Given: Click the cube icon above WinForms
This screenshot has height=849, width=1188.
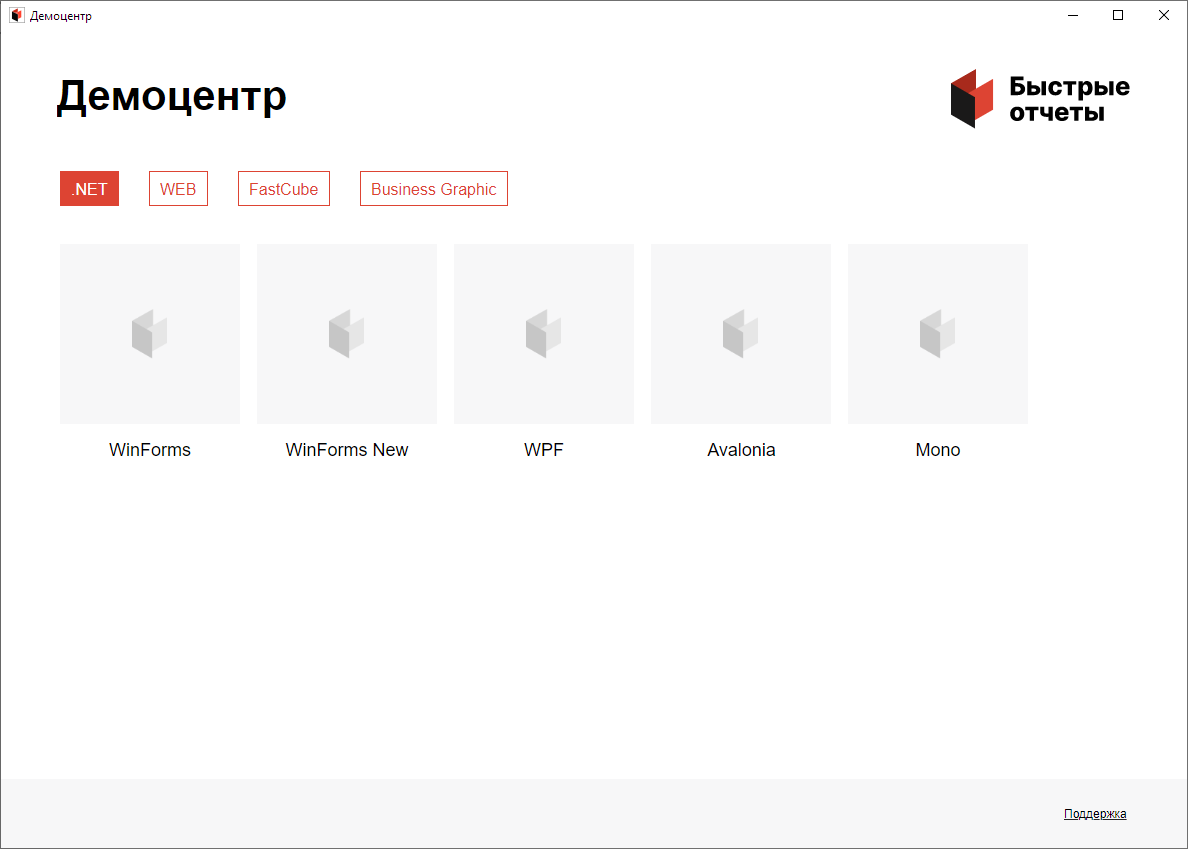Looking at the screenshot, I should [x=150, y=333].
